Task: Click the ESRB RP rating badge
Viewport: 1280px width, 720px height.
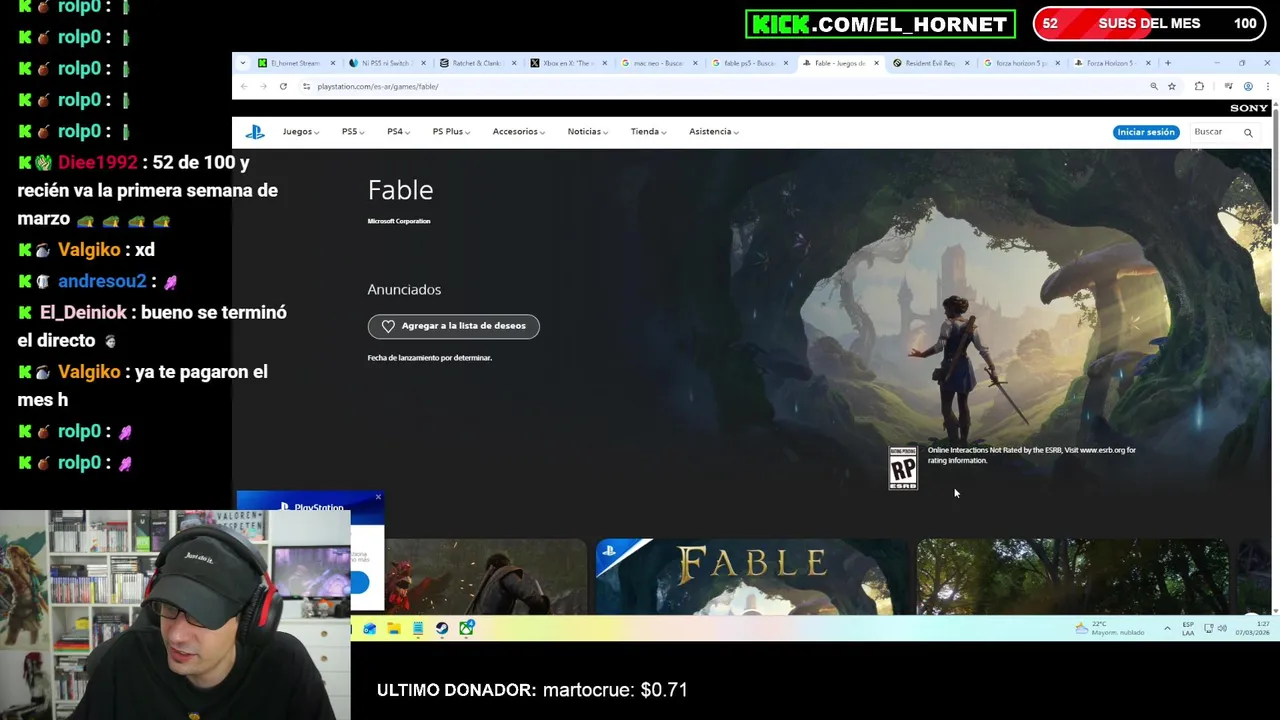Action: (x=903, y=468)
